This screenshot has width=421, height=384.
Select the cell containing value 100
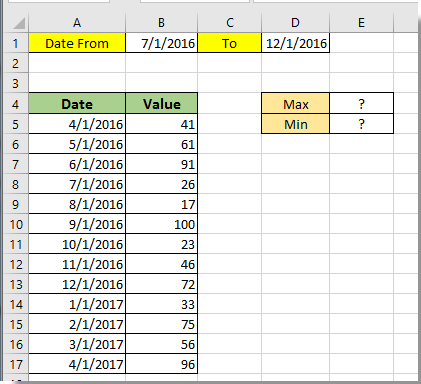coord(161,224)
